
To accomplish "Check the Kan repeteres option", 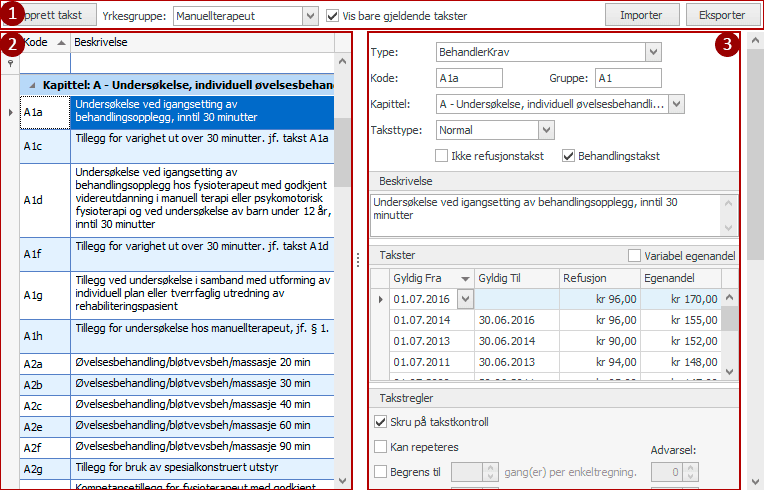I will [381, 447].
